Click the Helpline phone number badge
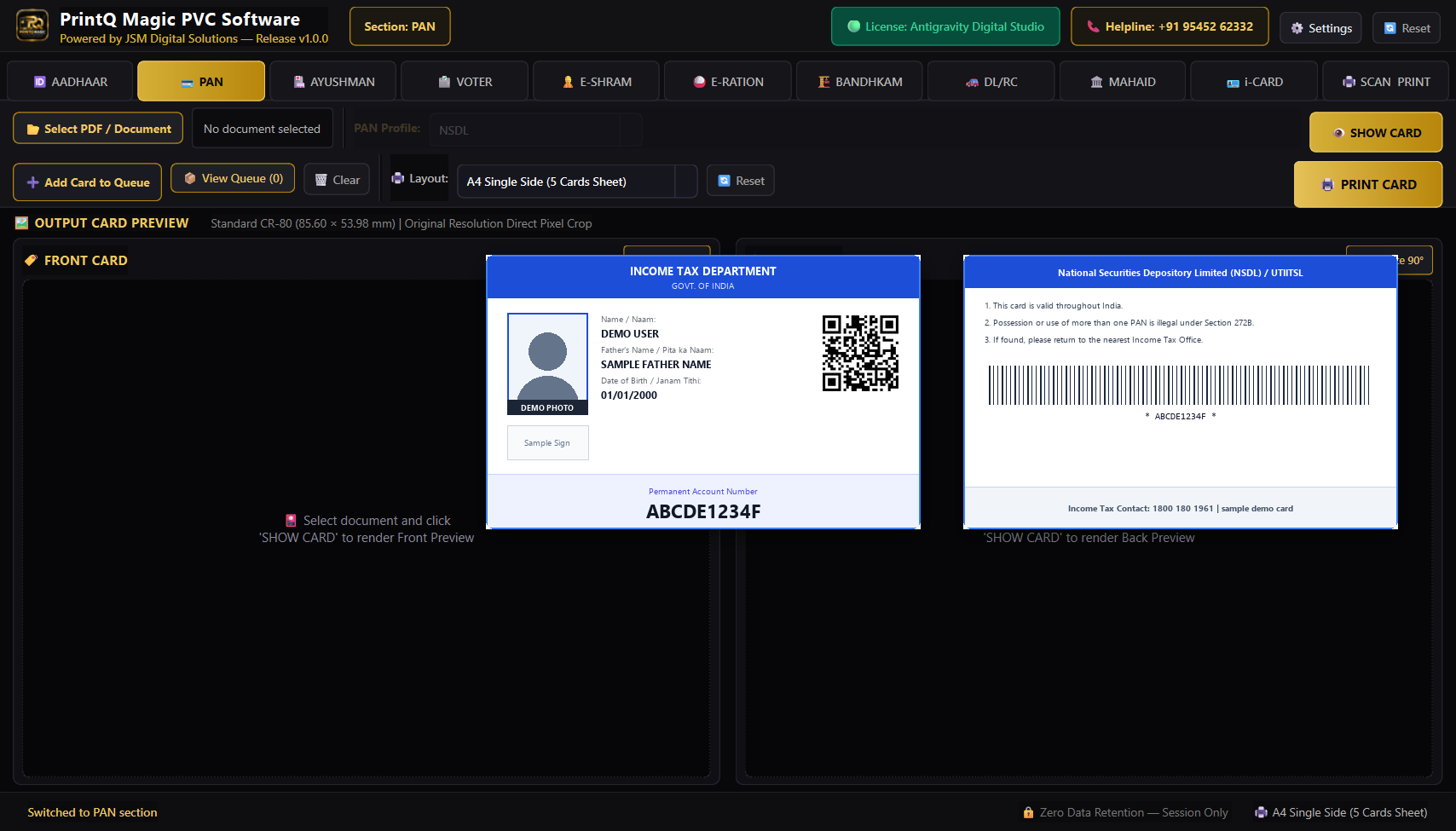The width and height of the screenshot is (1456, 831). pyautogui.click(x=1170, y=26)
